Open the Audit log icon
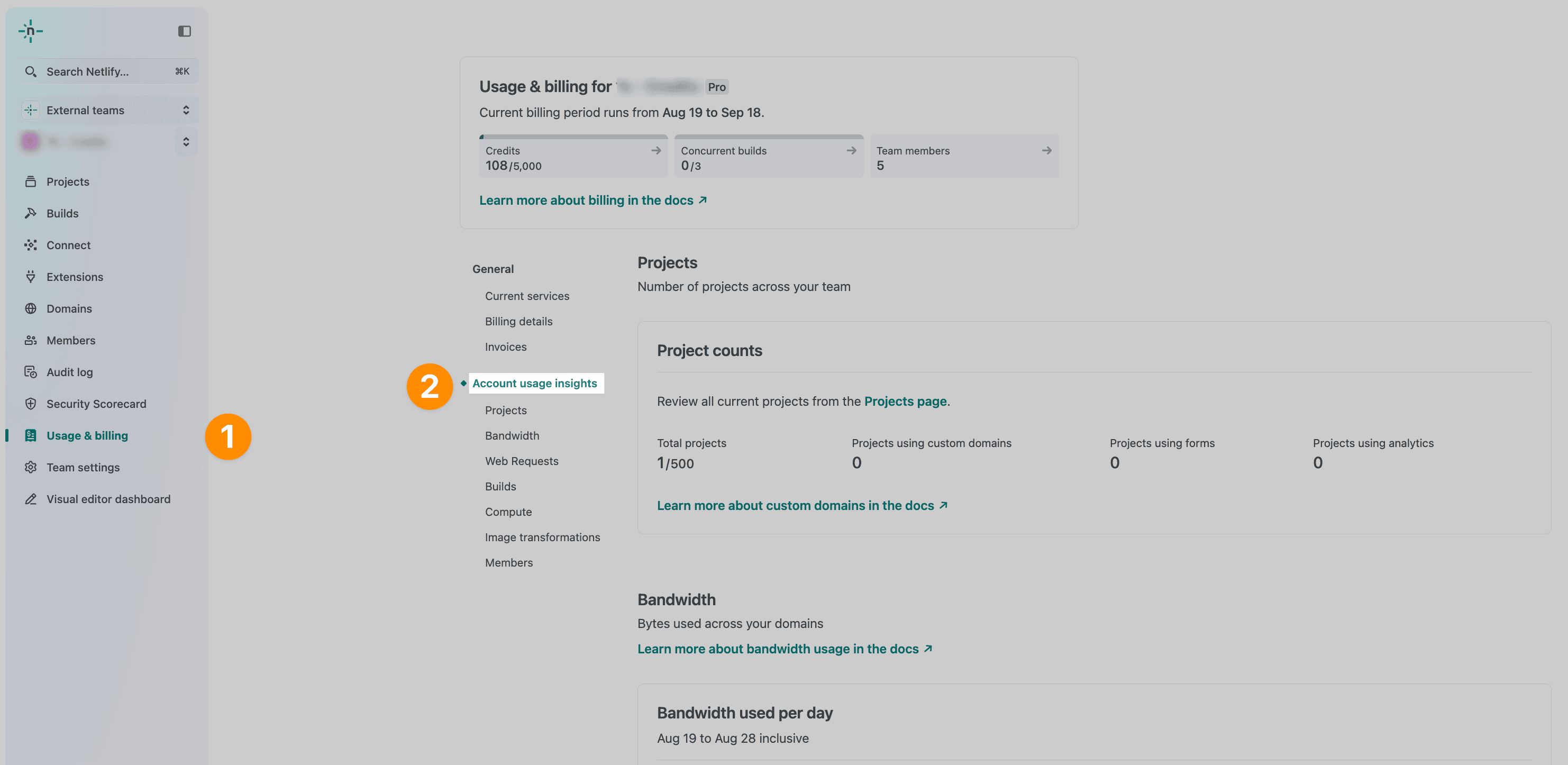The height and width of the screenshot is (765, 1568). click(31, 372)
